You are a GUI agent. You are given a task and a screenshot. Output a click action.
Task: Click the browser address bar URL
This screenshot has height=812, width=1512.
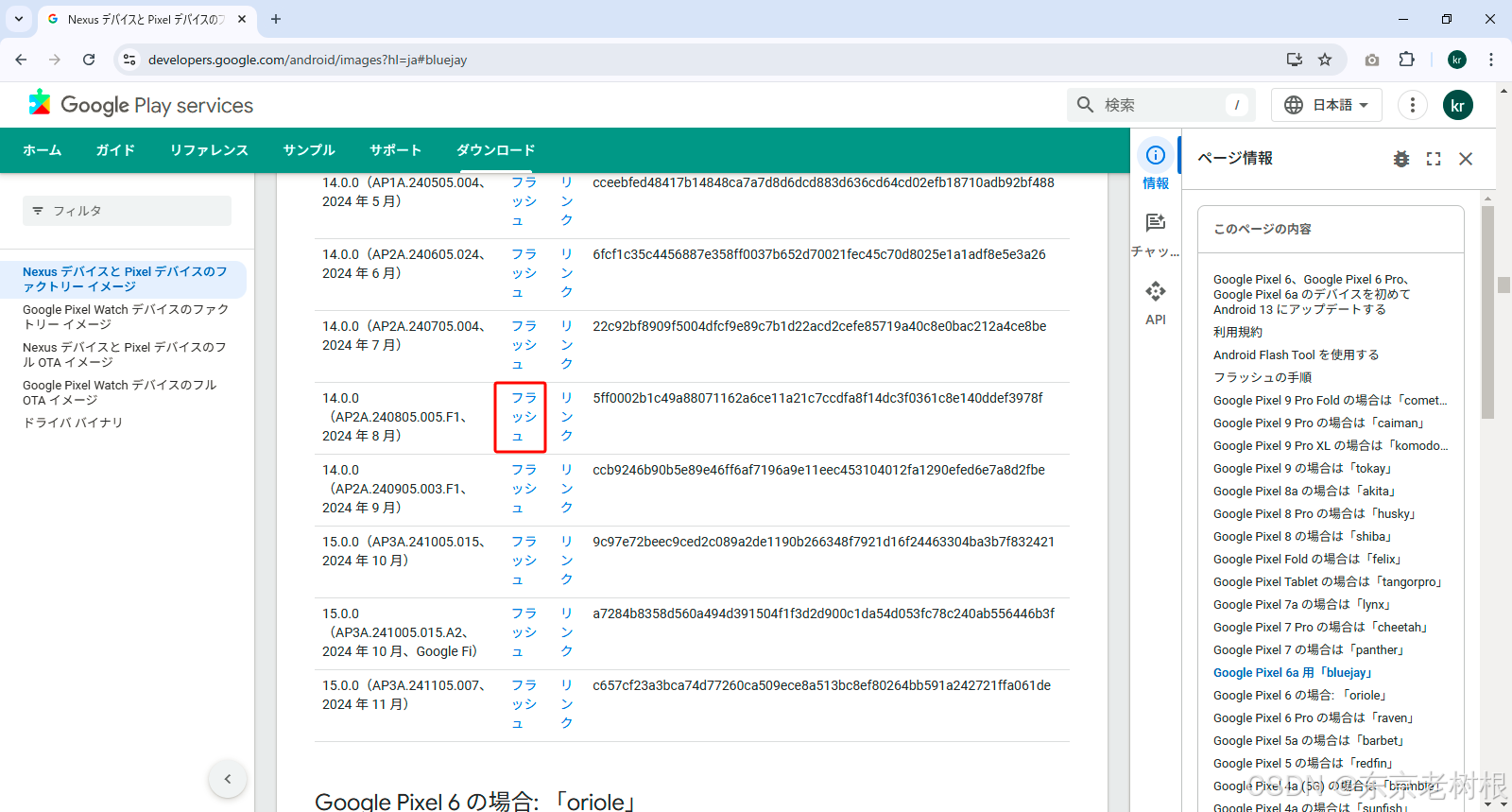(x=307, y=60)
